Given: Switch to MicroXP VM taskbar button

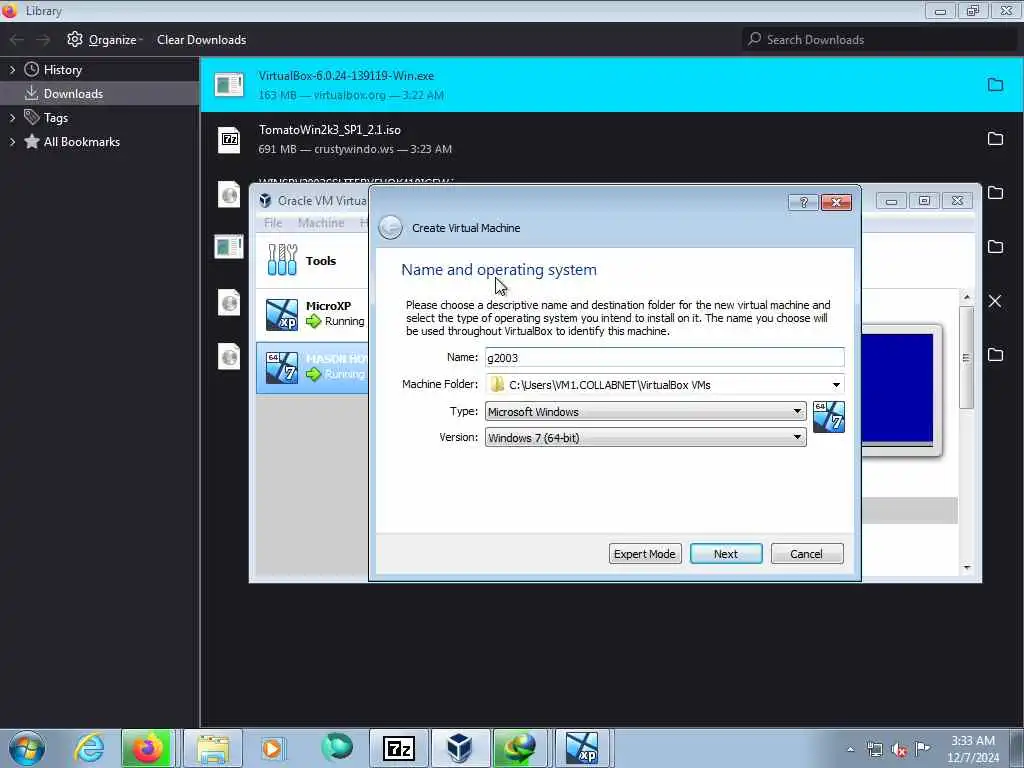Looking at the screenshot, I should tap(582, 748).
